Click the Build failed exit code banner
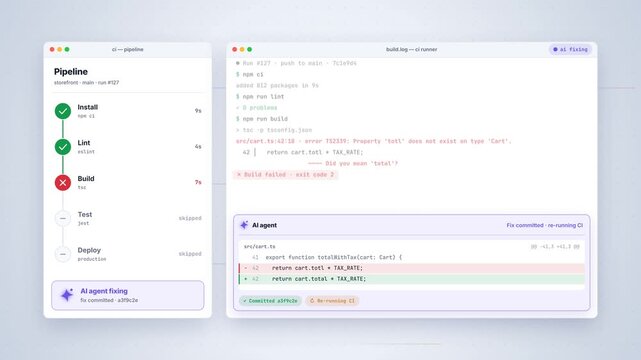Screen dimensions: 641x360 (285, 174)
